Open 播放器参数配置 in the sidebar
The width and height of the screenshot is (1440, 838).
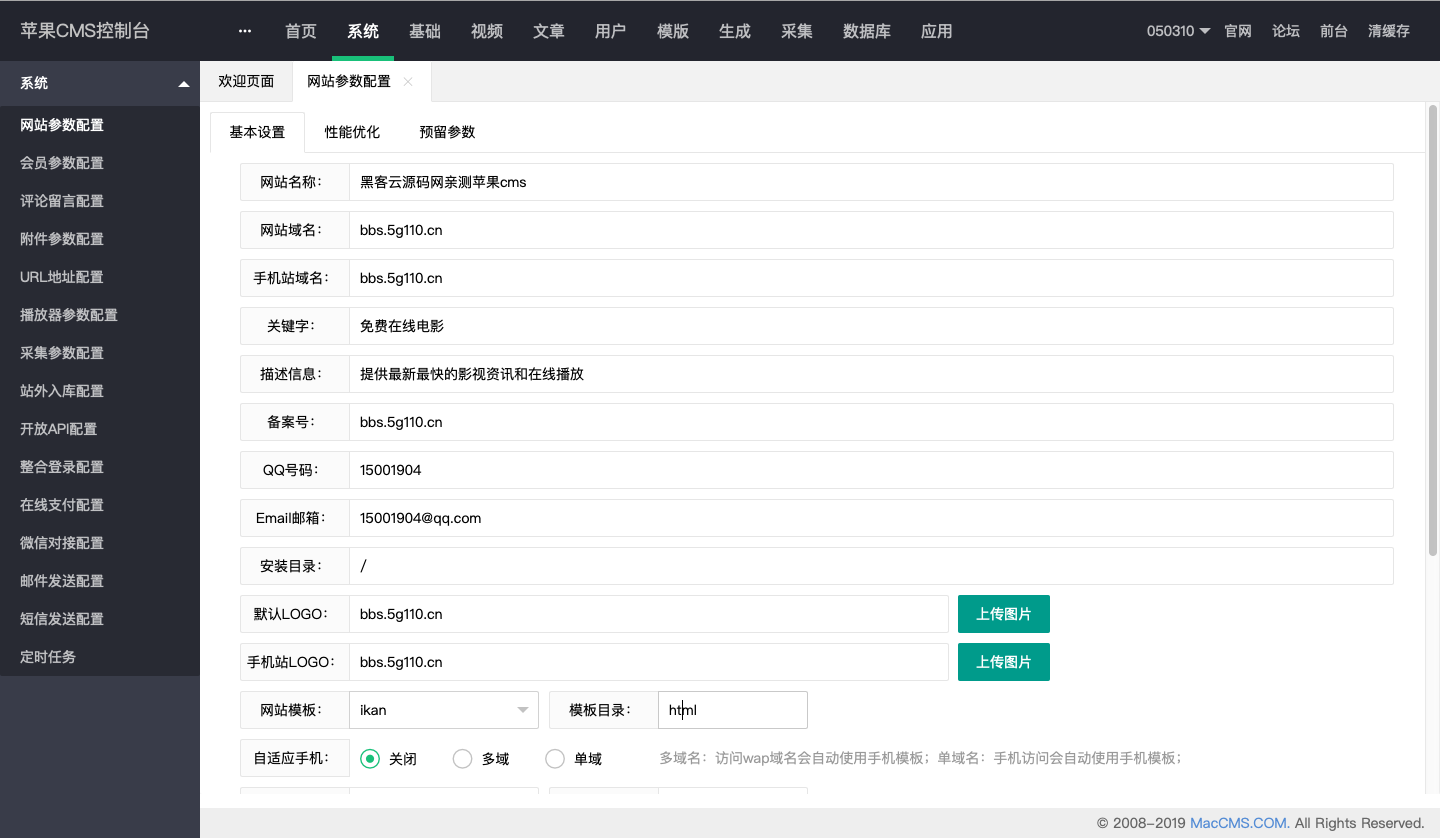(69, 315)
